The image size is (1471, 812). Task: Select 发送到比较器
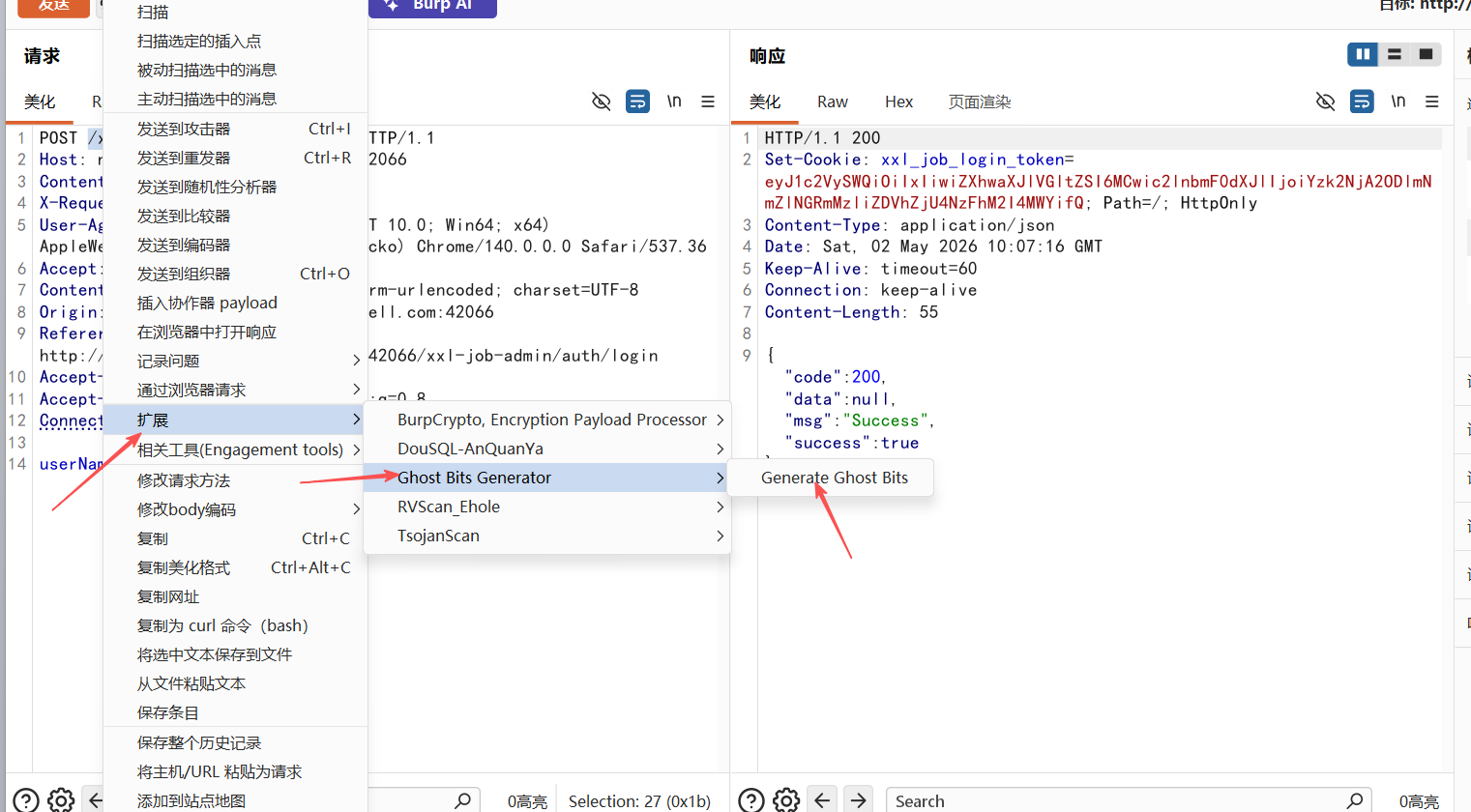pos(235,216)
